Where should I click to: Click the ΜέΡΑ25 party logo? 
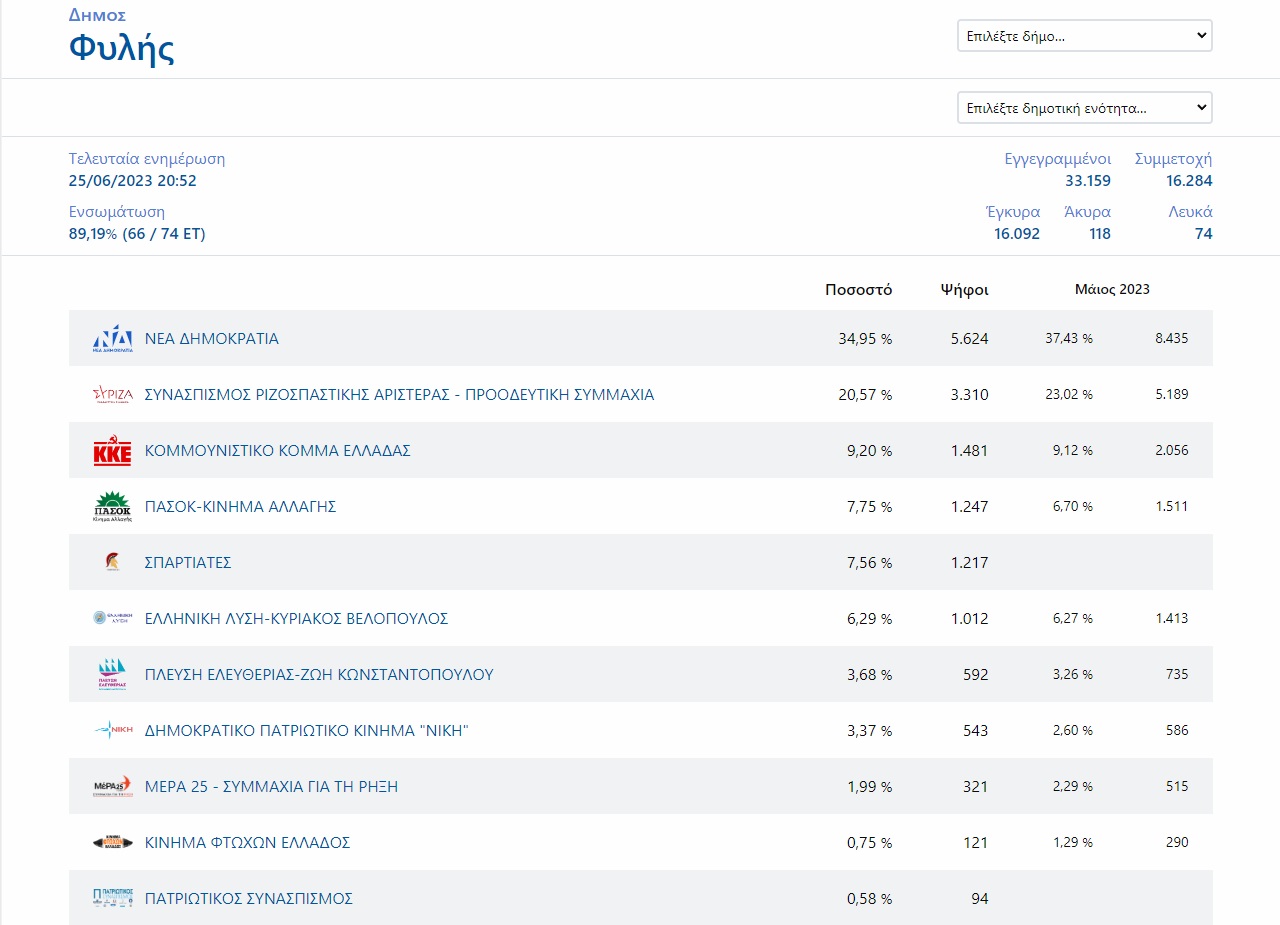pos(112,787)
